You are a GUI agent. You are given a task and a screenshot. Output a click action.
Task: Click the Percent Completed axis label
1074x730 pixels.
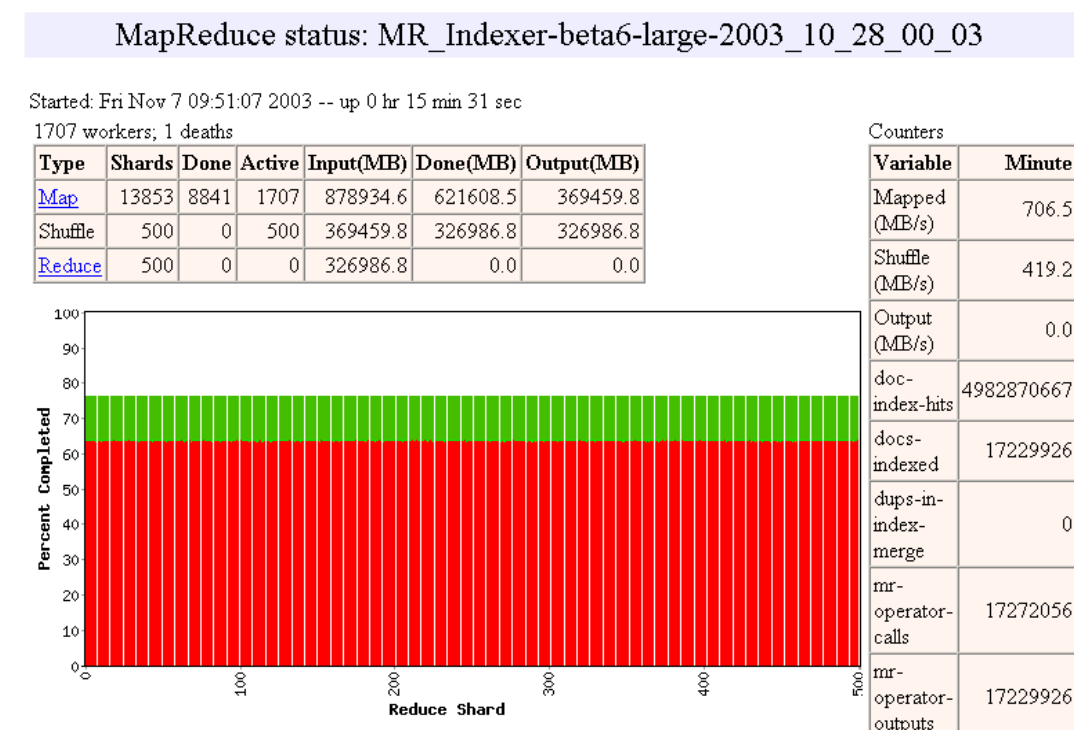pos(44,489)
